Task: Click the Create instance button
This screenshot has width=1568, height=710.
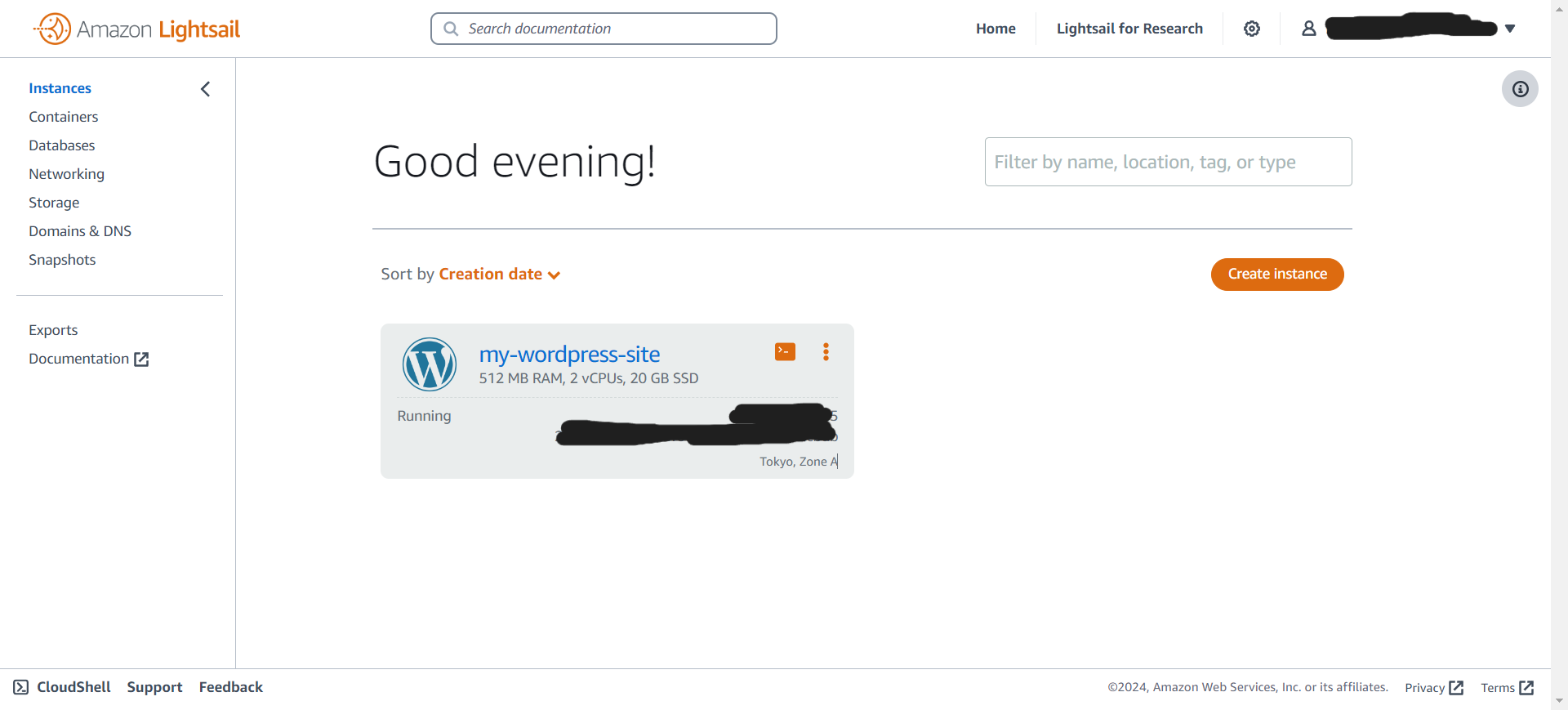Action: point(1277,275)
